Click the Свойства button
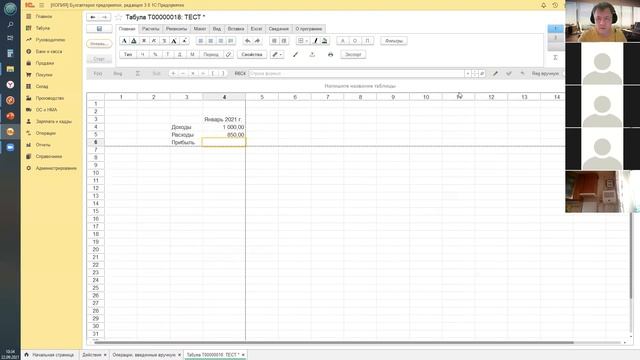The height and width of the screenshot is (360, 640). [x=251, y=54]
